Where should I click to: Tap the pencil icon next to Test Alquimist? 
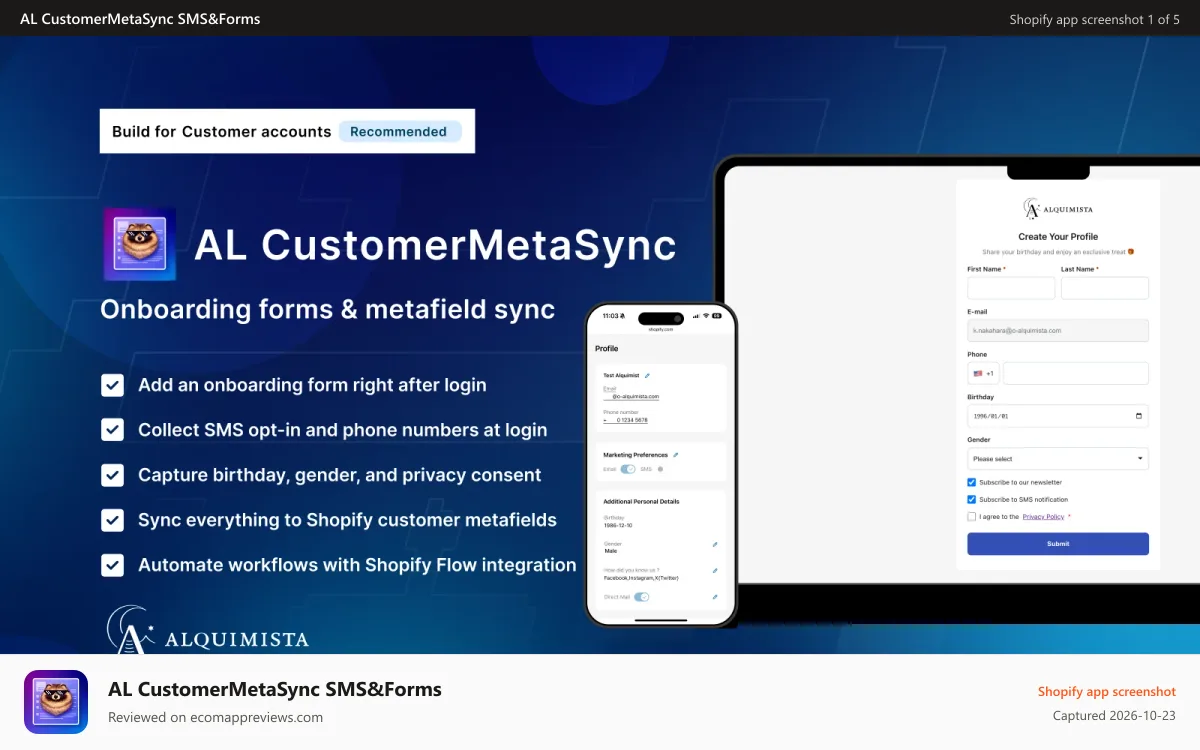647,375
